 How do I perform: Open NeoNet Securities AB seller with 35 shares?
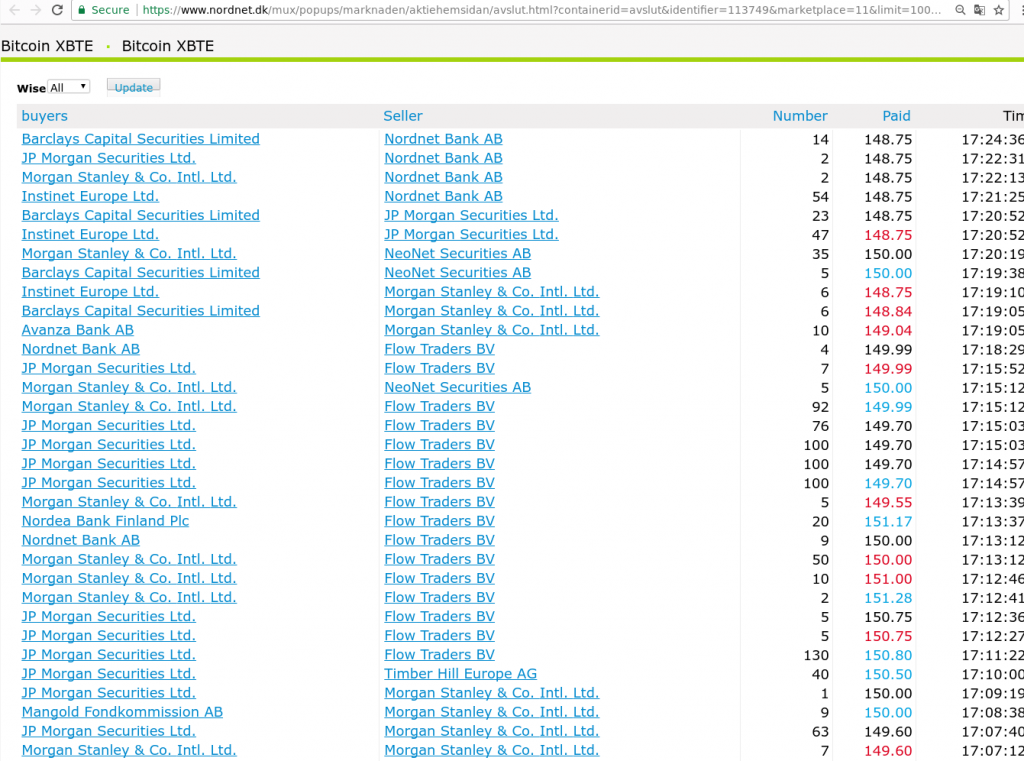pos(457,253)
